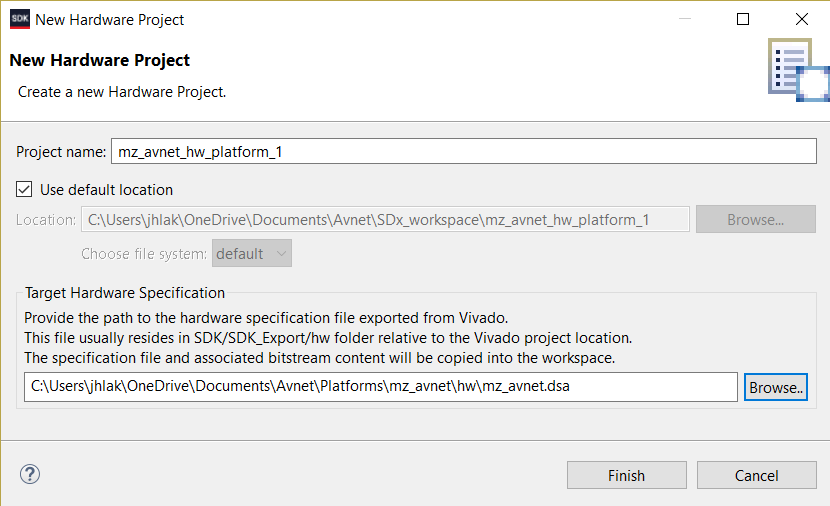The height and width of the screenshot is (506, 830).
Task: Click the bold New Hardware Project heading
Action: click(x=100, y=60)
